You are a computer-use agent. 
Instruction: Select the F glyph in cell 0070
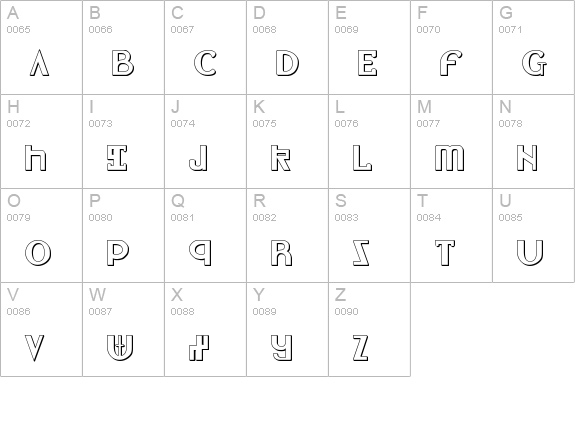point(451,63)
